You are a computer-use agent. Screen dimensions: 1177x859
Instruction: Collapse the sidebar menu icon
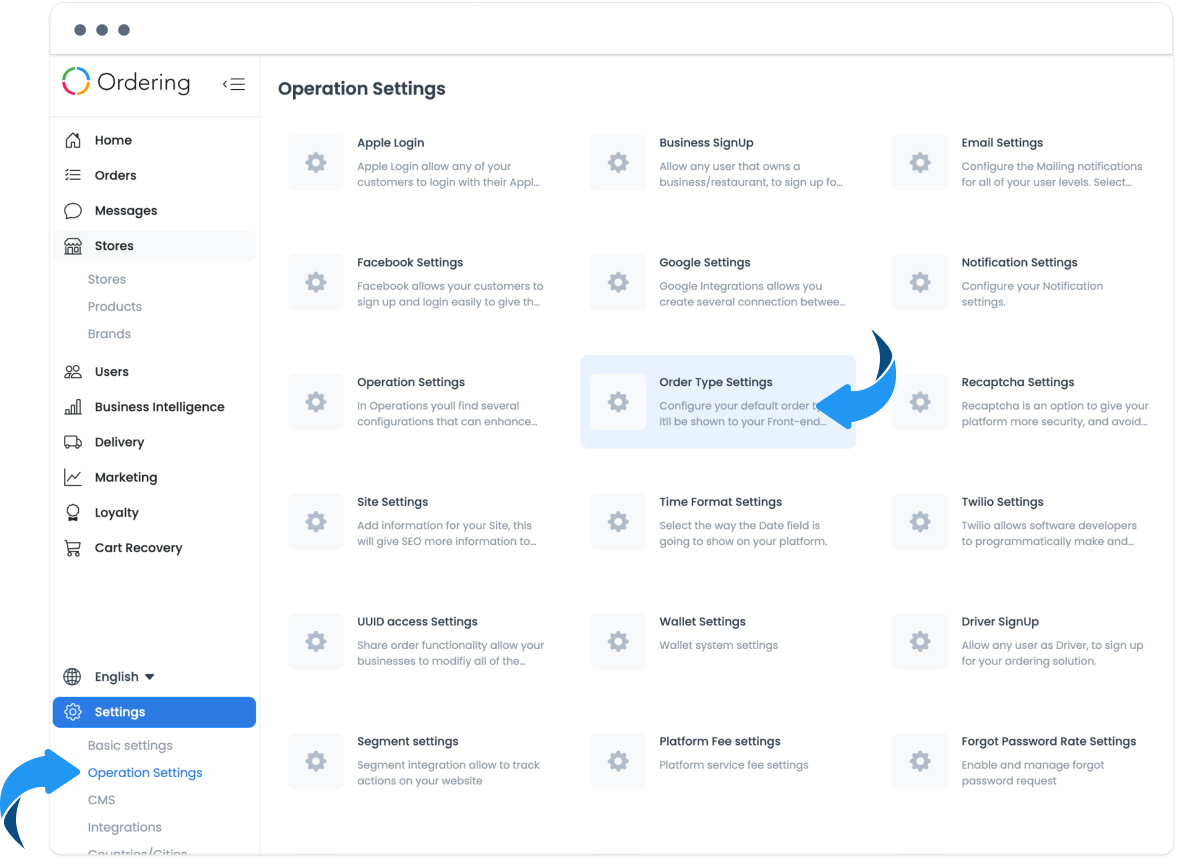tap(233, 84)
